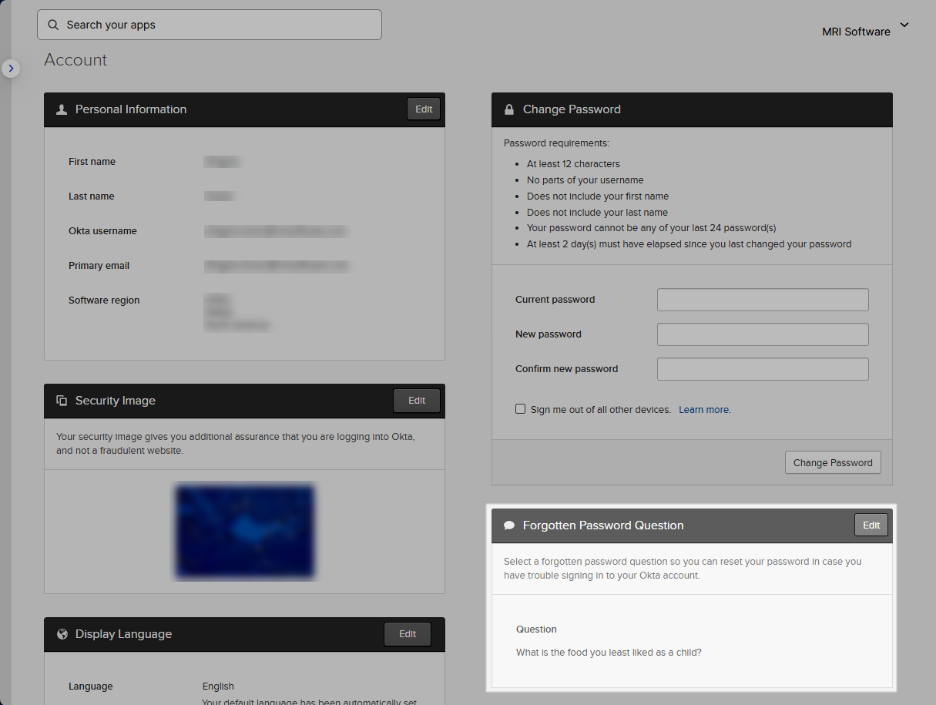Click the 'Password requirements:' text

pyautogui.click(x=556, y=143)
